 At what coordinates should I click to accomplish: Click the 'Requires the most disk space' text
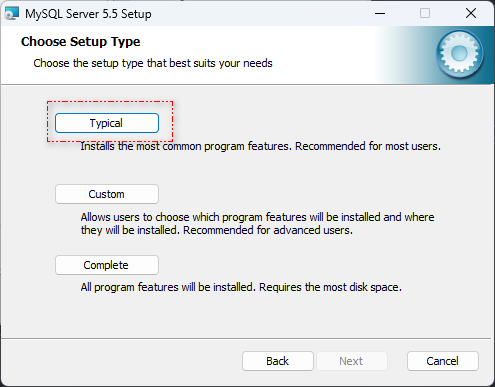click(330, 287)
